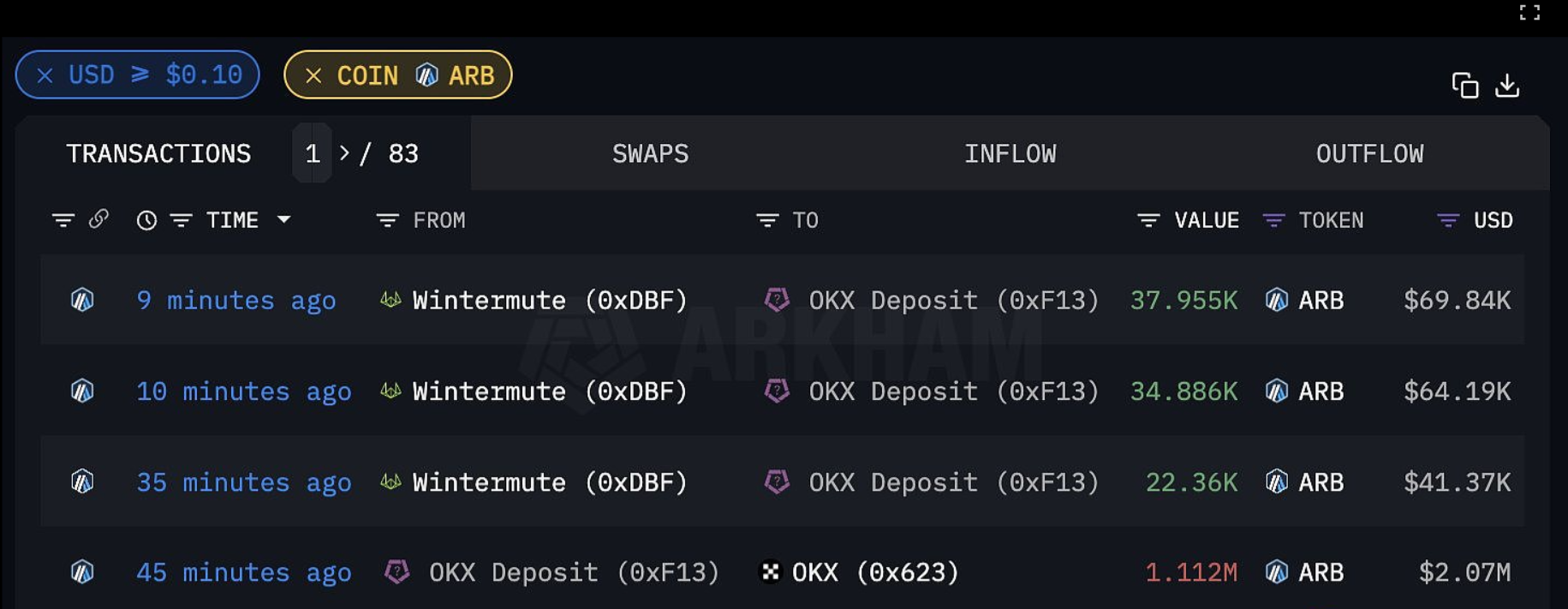The image size is (1568, 609).
Task: Click the next page chevron after page 1
Action: pos(346,153)
